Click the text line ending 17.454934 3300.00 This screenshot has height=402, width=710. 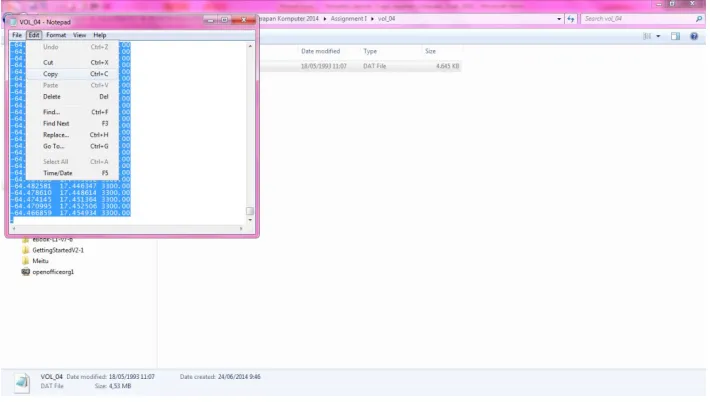(x=71, y=213)
